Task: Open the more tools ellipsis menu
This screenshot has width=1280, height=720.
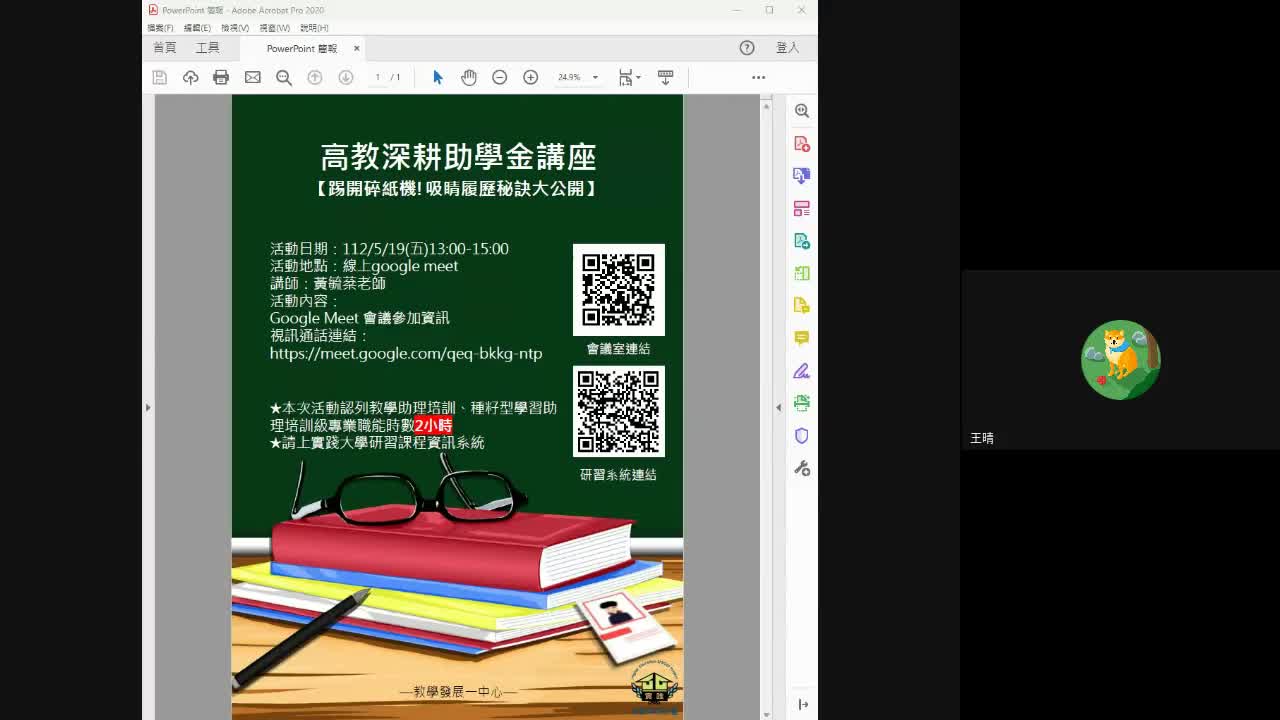Action: click(x=759, y=77)
